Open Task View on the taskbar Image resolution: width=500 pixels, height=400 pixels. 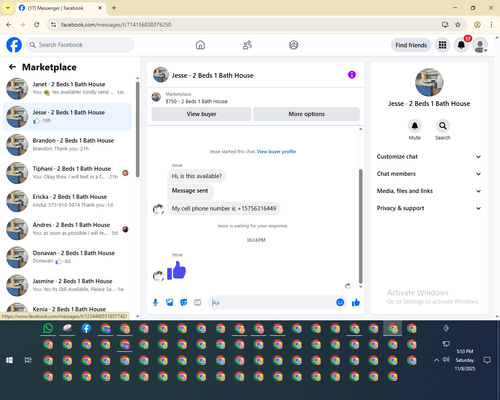28,360
